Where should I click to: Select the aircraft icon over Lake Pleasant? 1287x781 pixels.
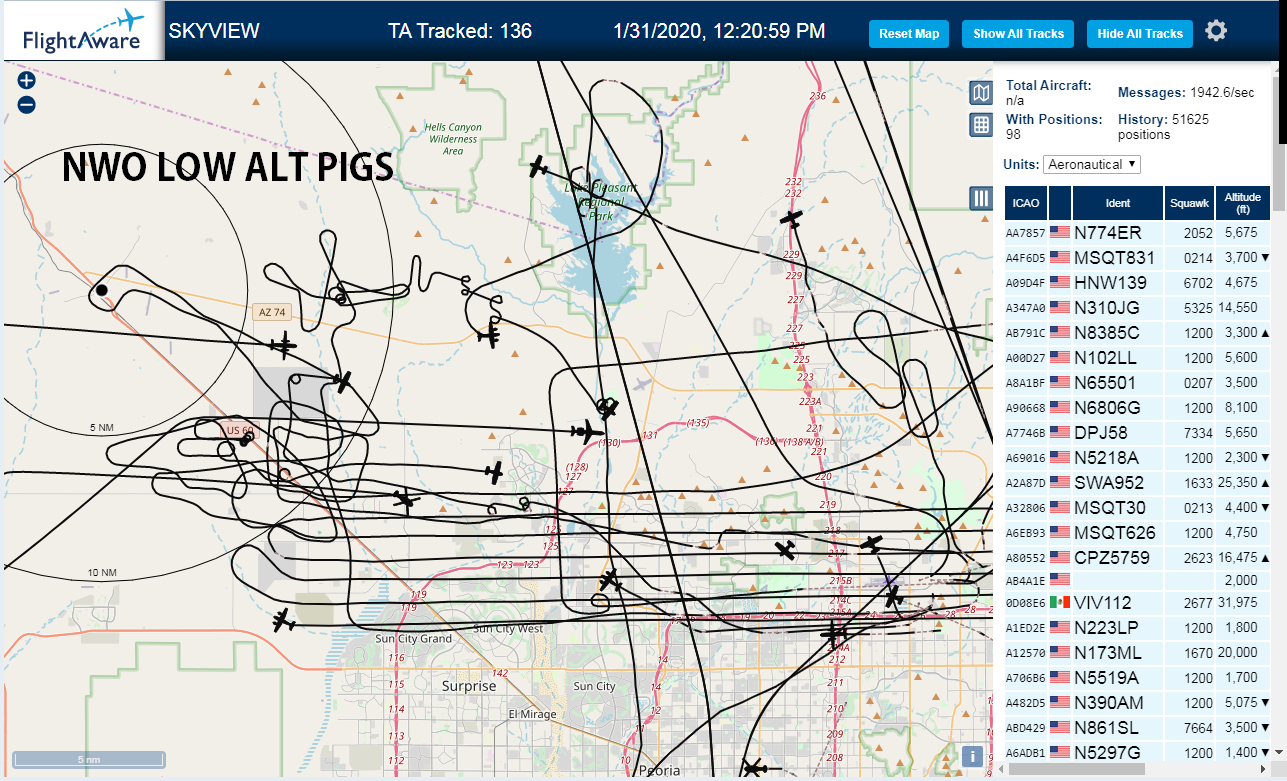[x=540, y=166]
